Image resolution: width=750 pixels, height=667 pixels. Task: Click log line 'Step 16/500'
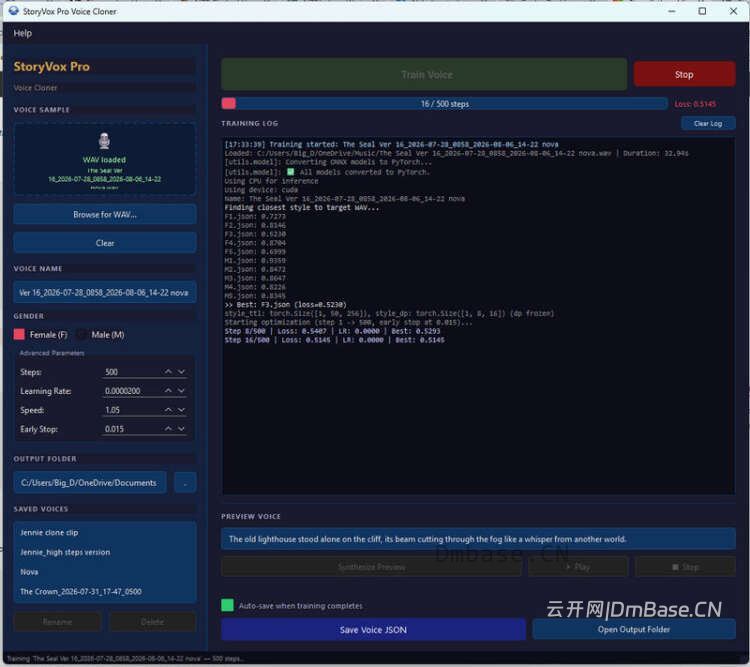click(334, 340)
